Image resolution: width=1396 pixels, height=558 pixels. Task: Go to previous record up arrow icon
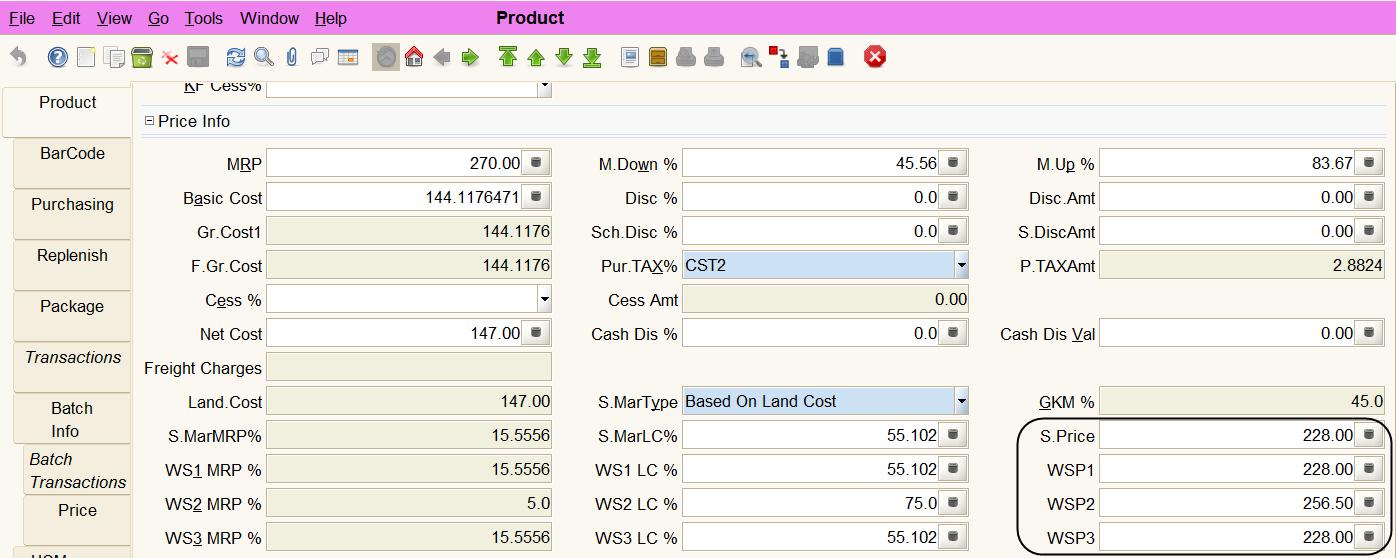536,57
